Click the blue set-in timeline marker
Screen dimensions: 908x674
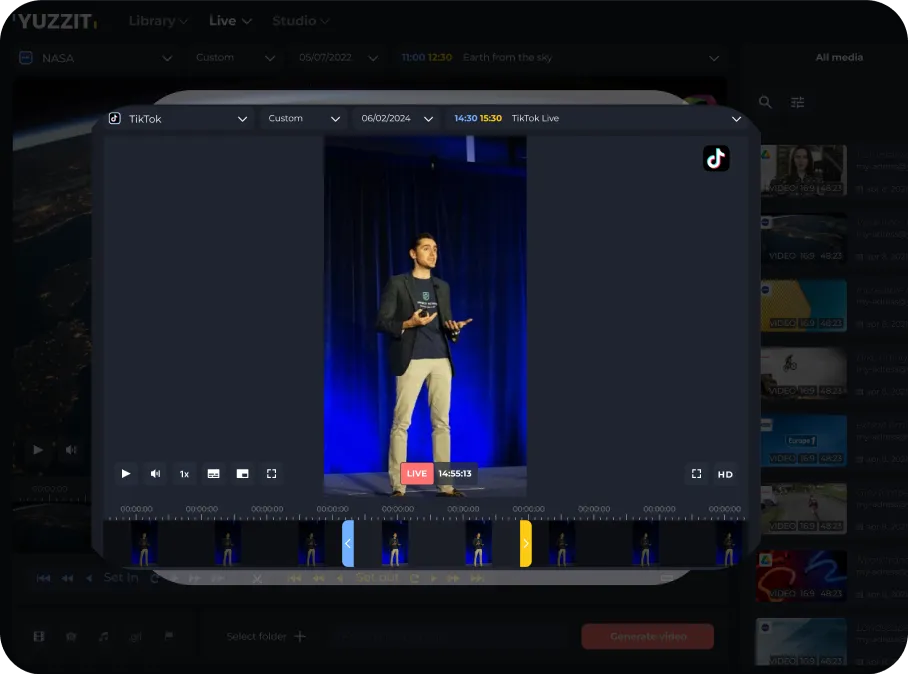348,543
